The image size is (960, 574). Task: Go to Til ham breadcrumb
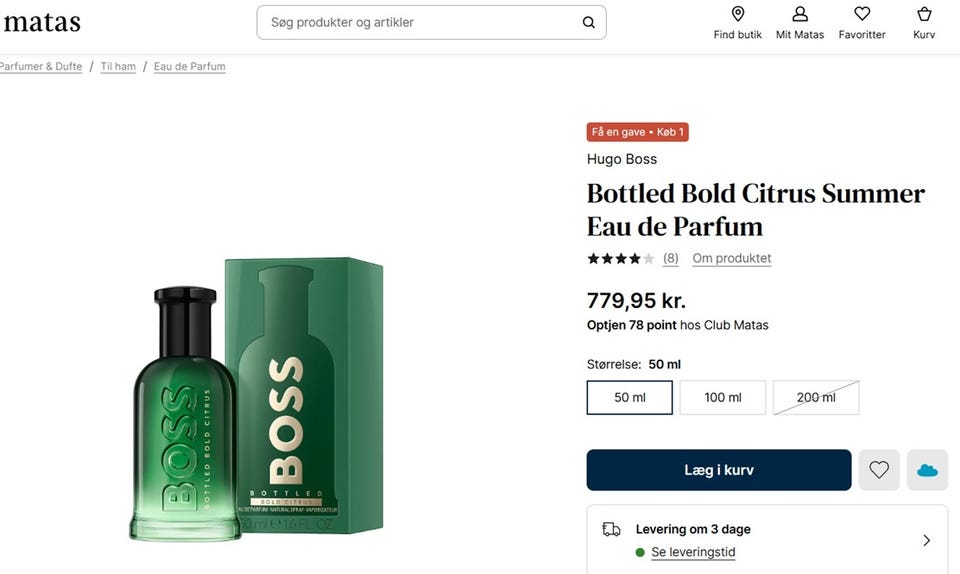[x=118, y=67]
